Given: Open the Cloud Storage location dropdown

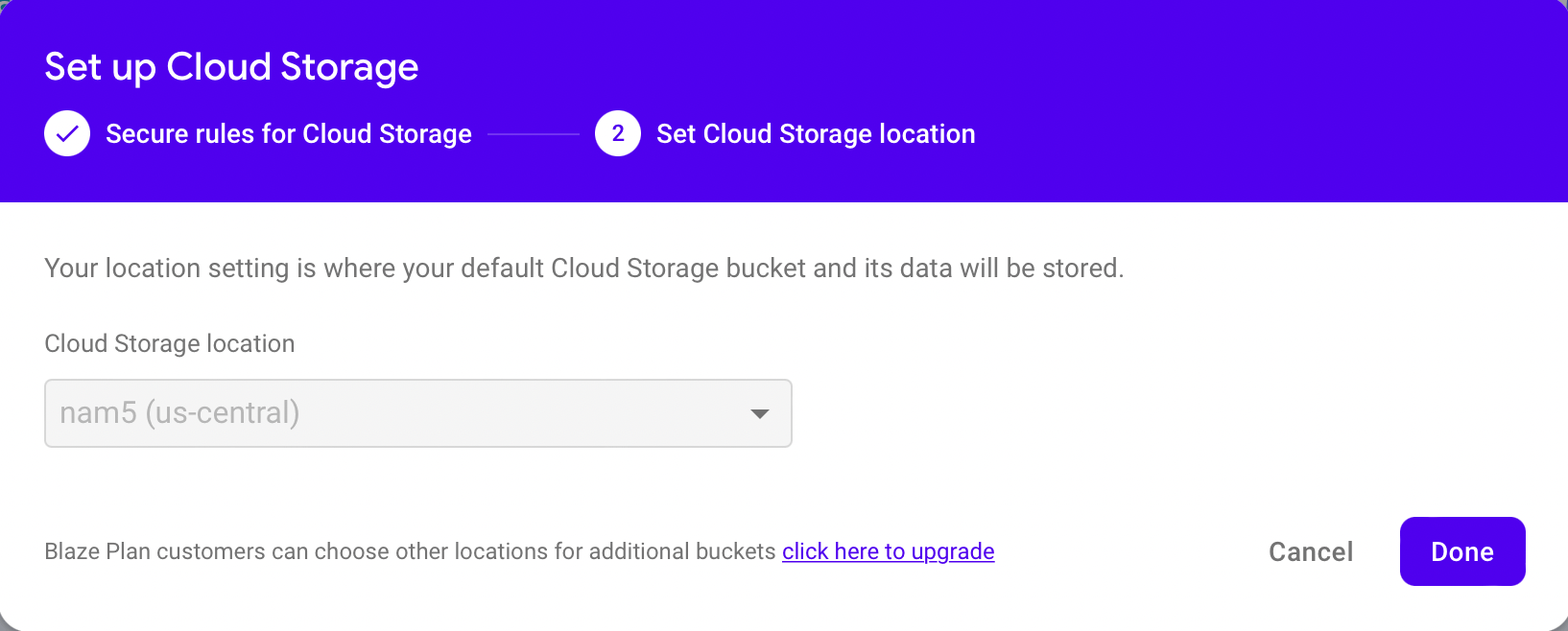Looking at the screenshot, I should pyautogui.click(x=417, y=413).
